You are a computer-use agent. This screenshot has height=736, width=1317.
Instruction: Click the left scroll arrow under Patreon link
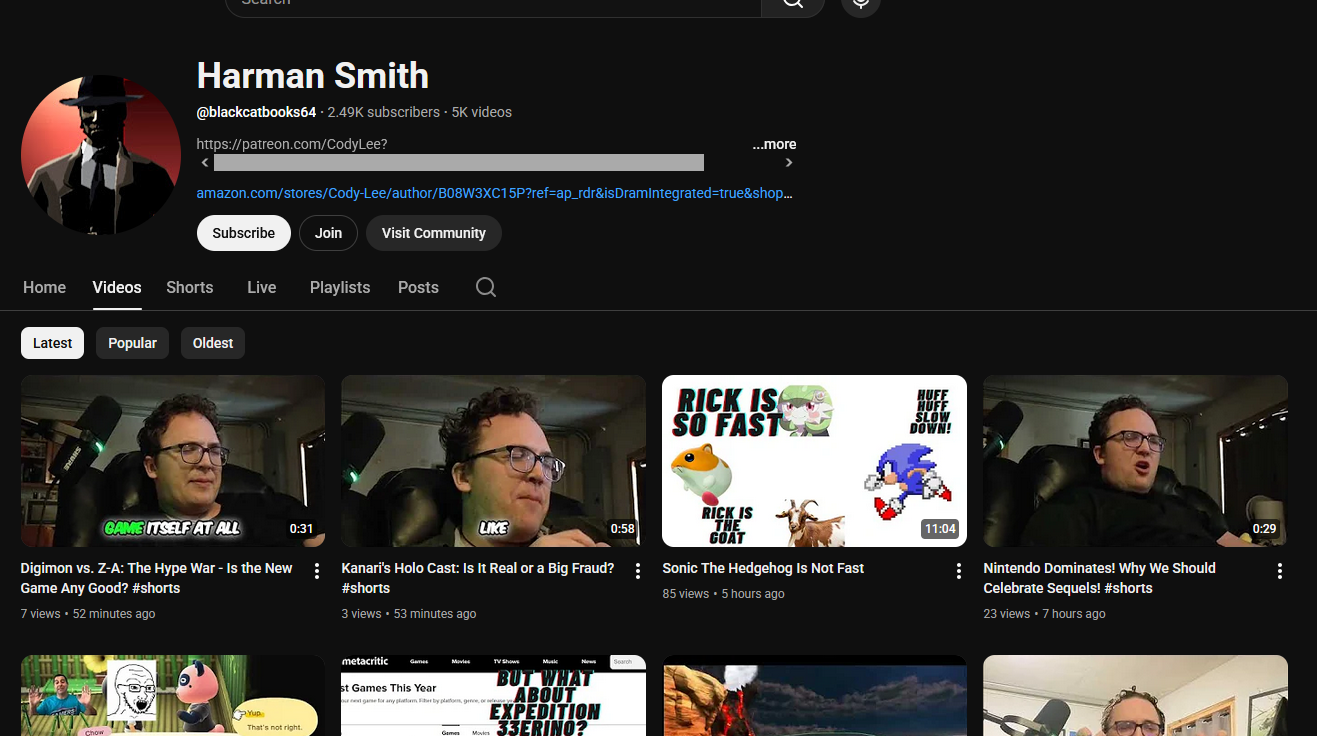(x=205, y=162)
